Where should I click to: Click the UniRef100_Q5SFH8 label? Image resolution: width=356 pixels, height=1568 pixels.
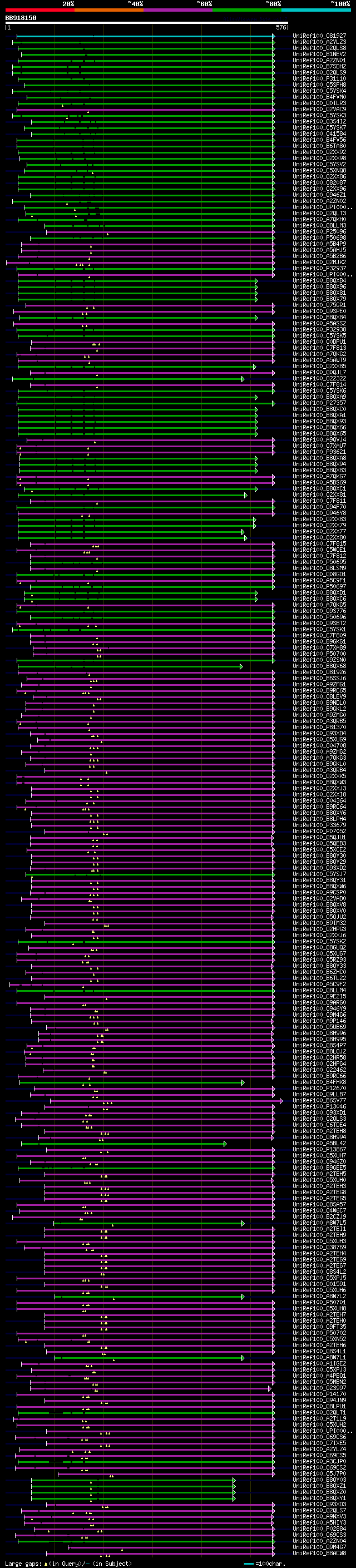click(319, 85)
